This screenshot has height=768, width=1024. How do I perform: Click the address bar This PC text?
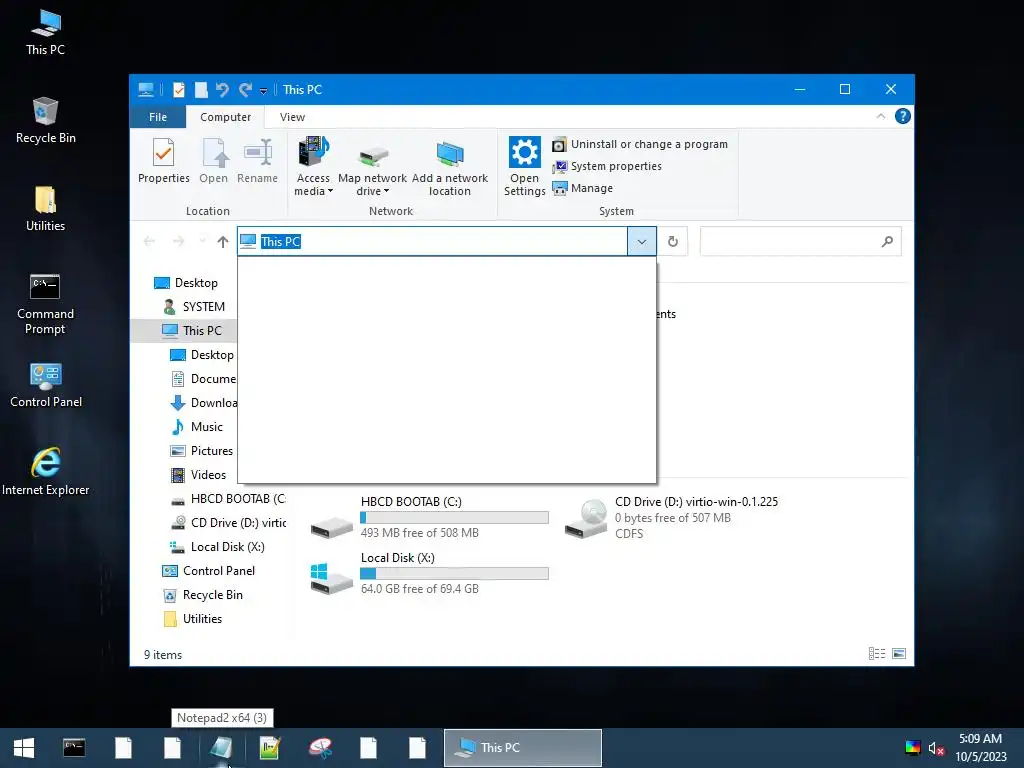[x=280, y=242]
